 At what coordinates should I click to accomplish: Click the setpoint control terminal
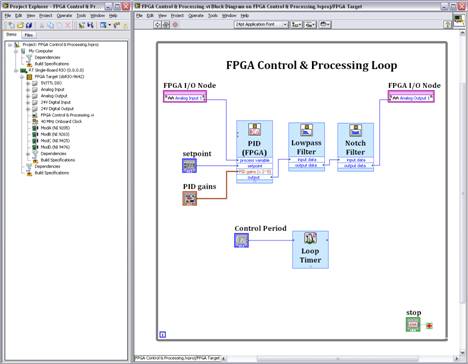pyautogui.click(x=189, y=166)
